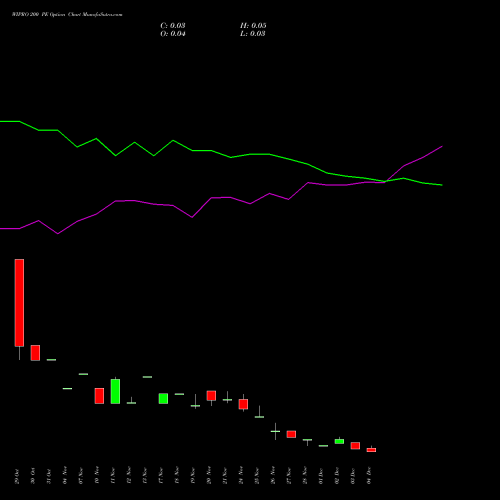Select the green candle for 02 Dec

339,441
